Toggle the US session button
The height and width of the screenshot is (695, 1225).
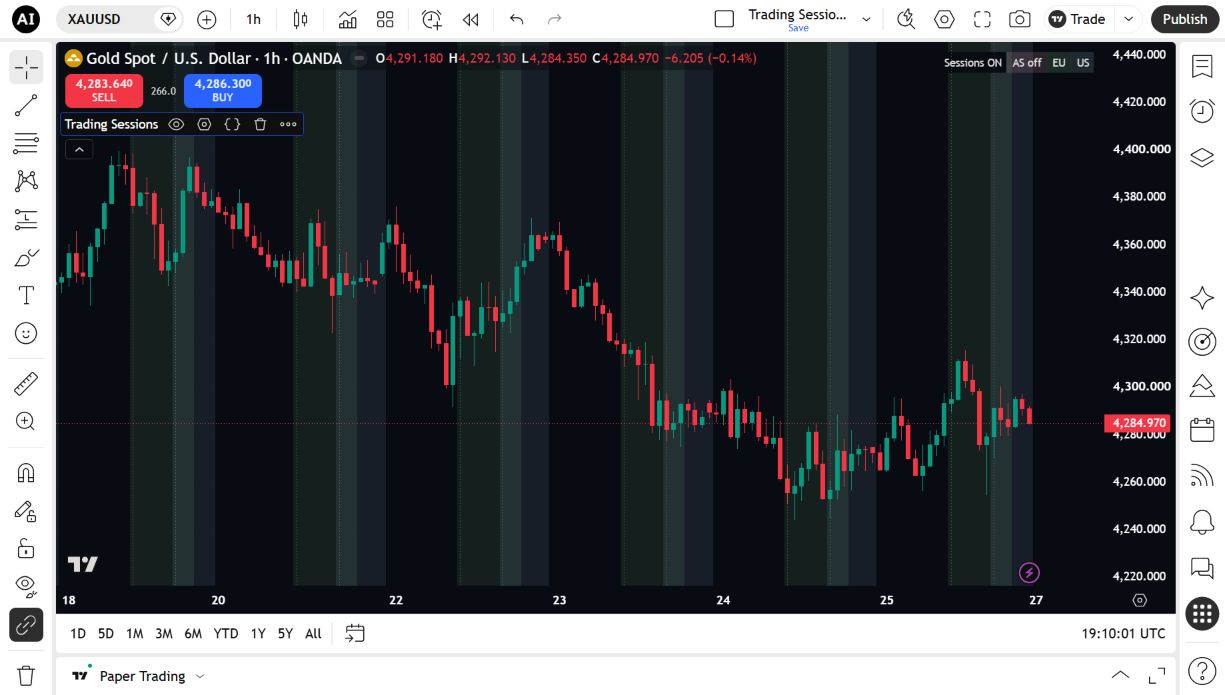(1083, 62)
